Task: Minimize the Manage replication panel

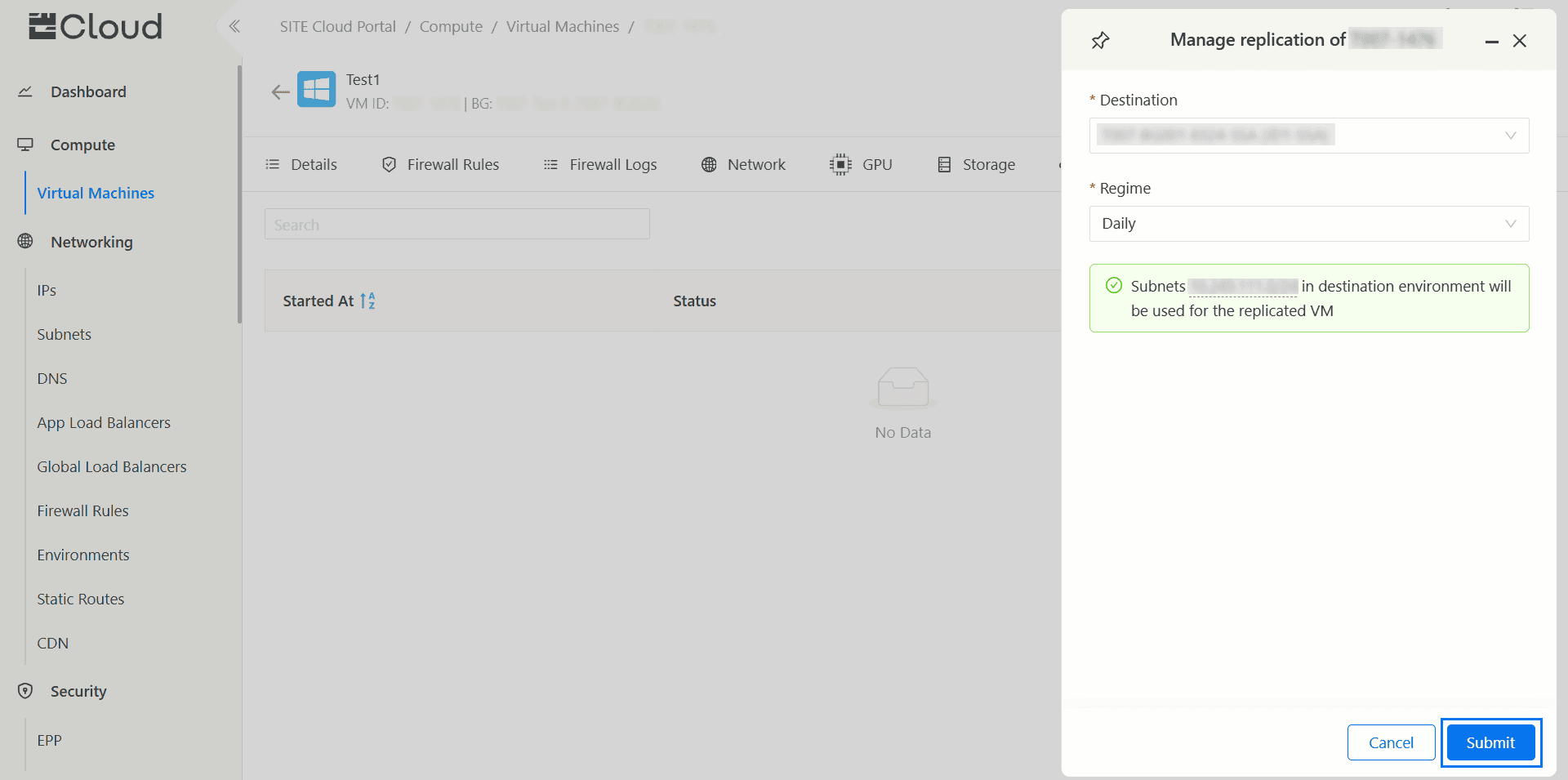Action: tap(1491, 41)
